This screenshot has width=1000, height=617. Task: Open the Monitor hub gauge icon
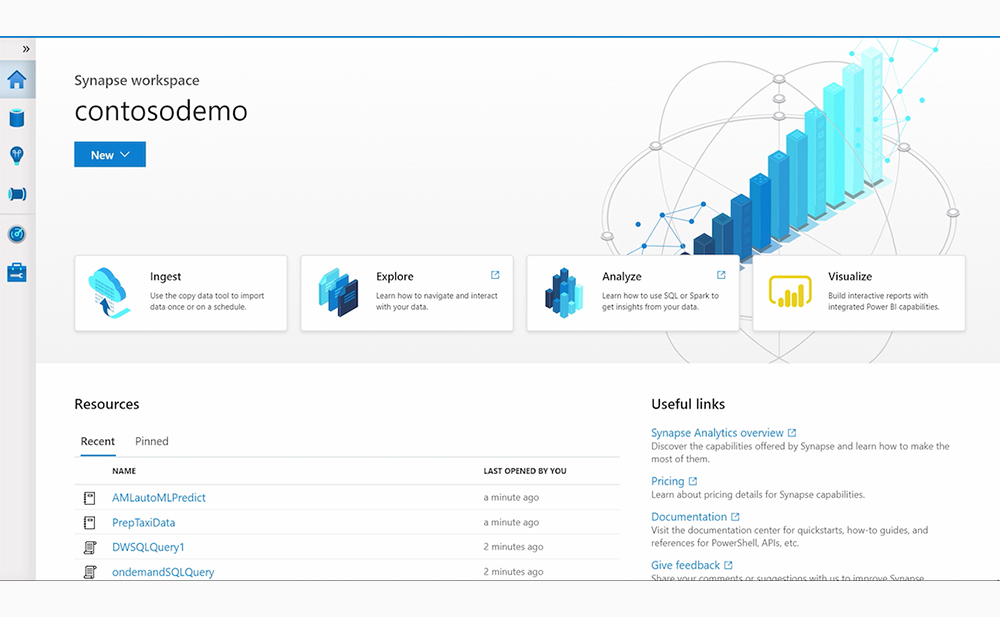pyautogui.click(x=16, y=234)
